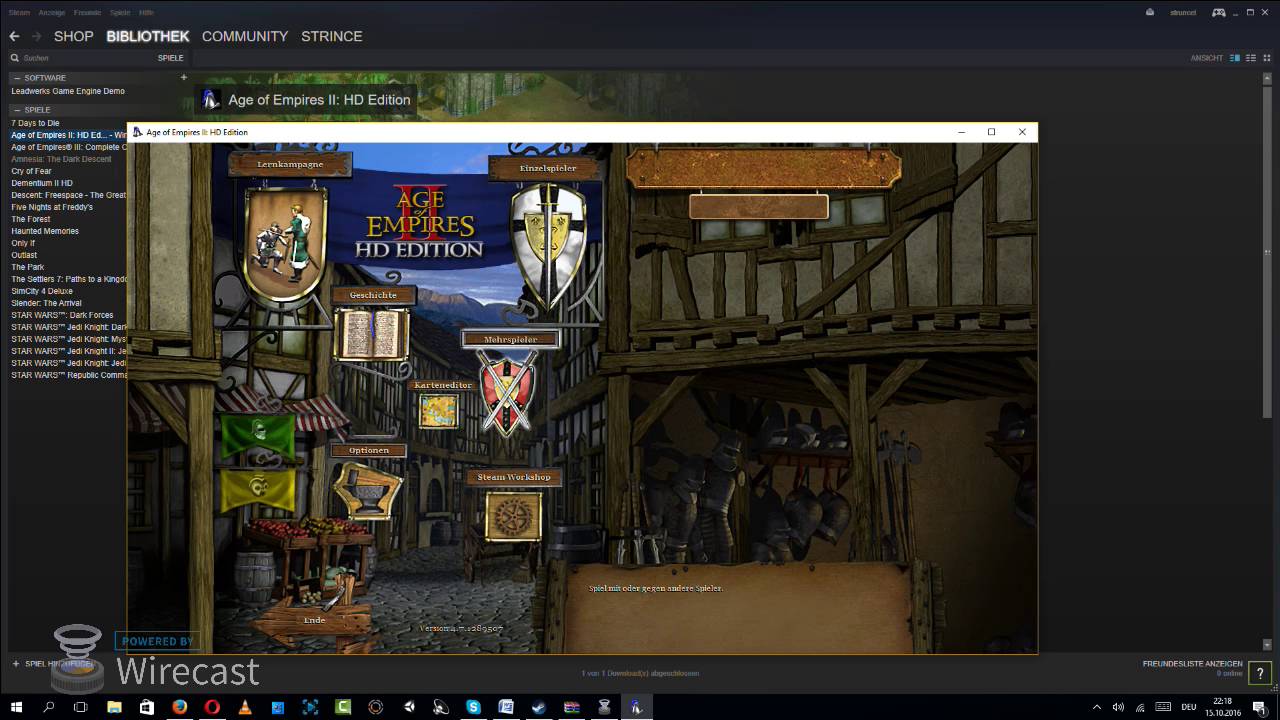Open Skype from the taskbar
Image resolution: width=1280 pixels, height=720 pixels.
tap(473, 707)
